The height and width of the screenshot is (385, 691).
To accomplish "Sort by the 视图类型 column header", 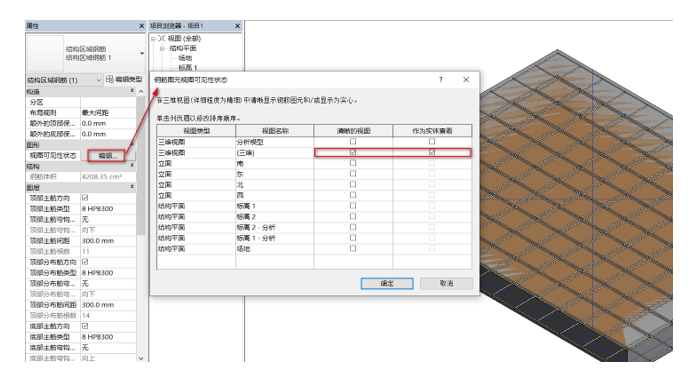I will (196, 131).
